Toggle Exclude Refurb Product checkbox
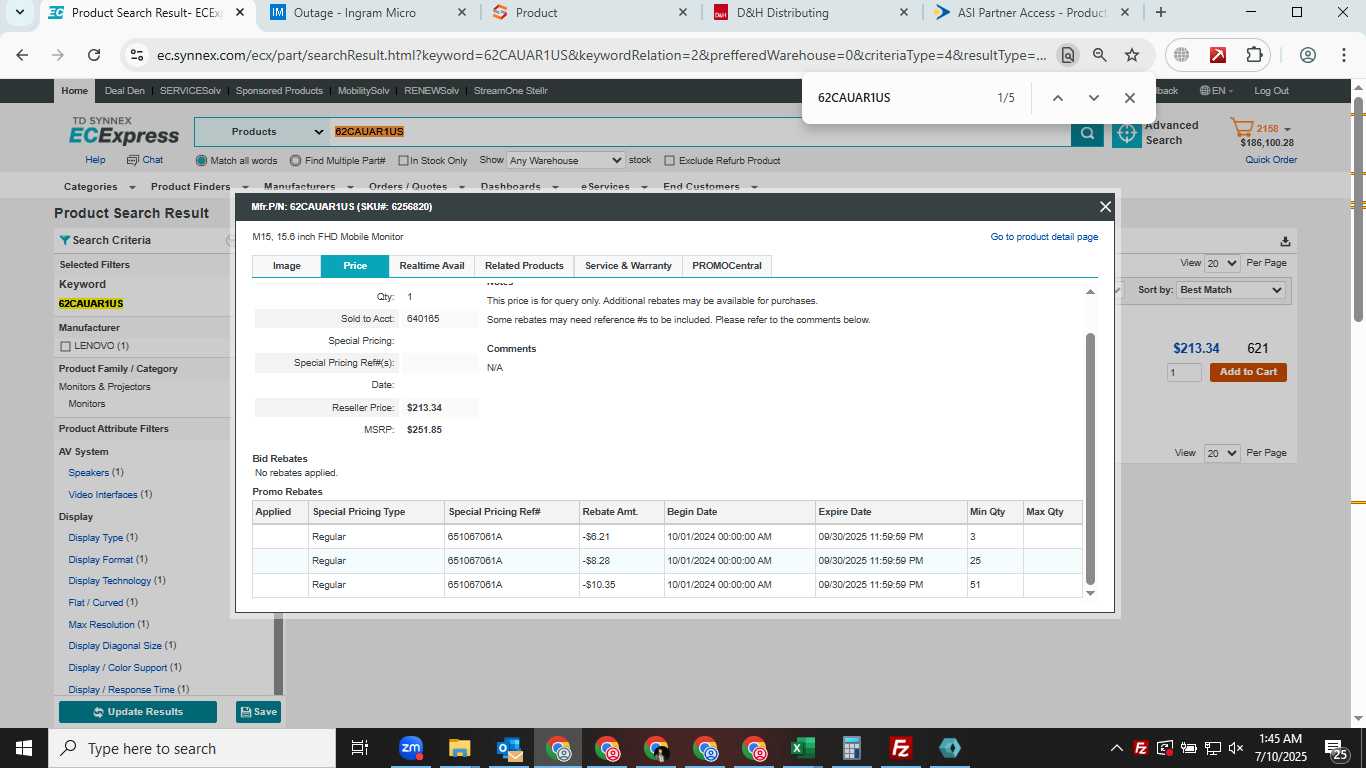 (670, 161)
